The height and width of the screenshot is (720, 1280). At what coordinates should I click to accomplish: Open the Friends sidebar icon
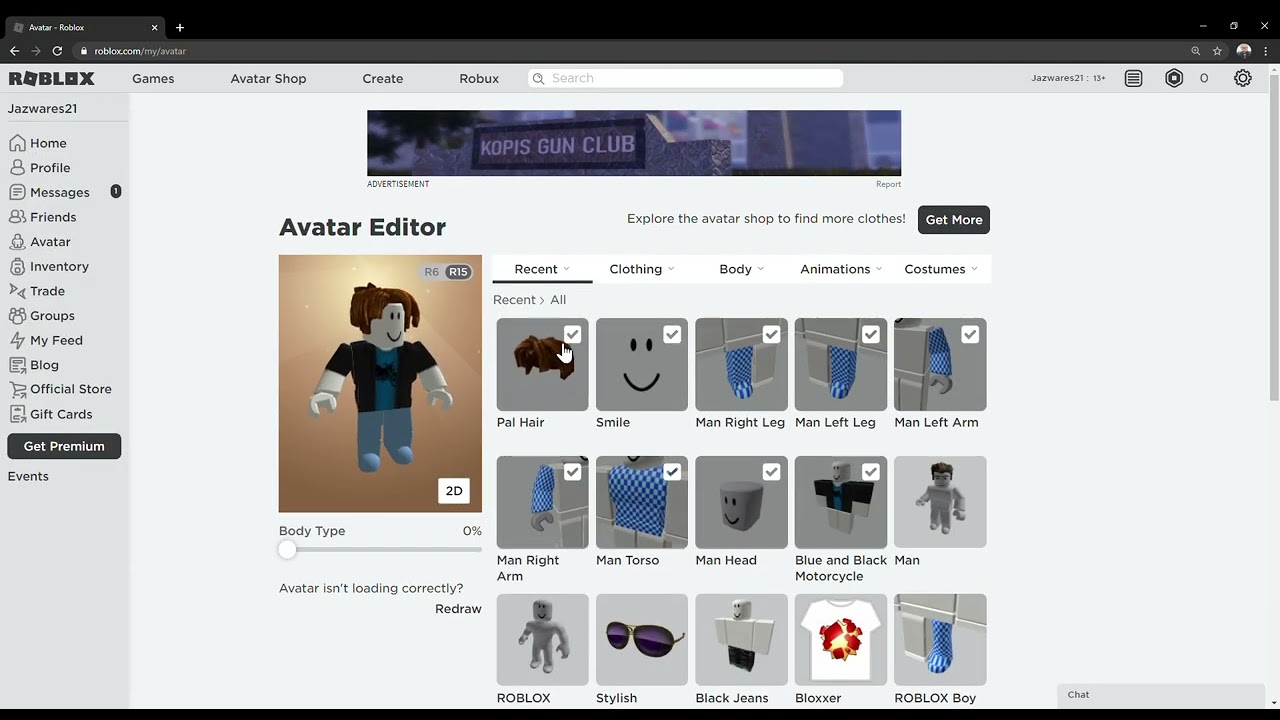(17, 217)
